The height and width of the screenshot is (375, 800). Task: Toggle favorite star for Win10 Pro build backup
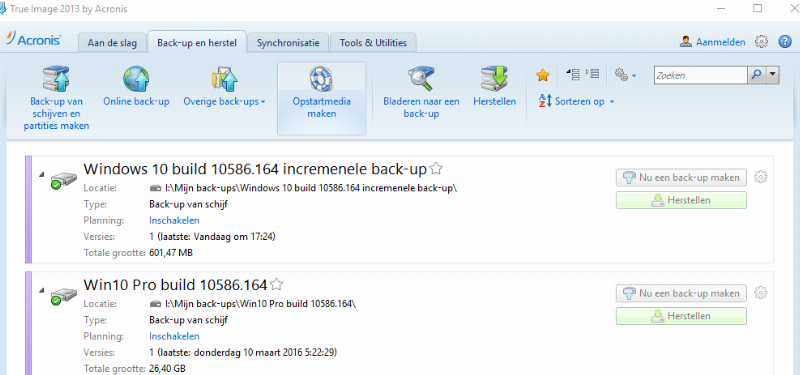[276, 284]
